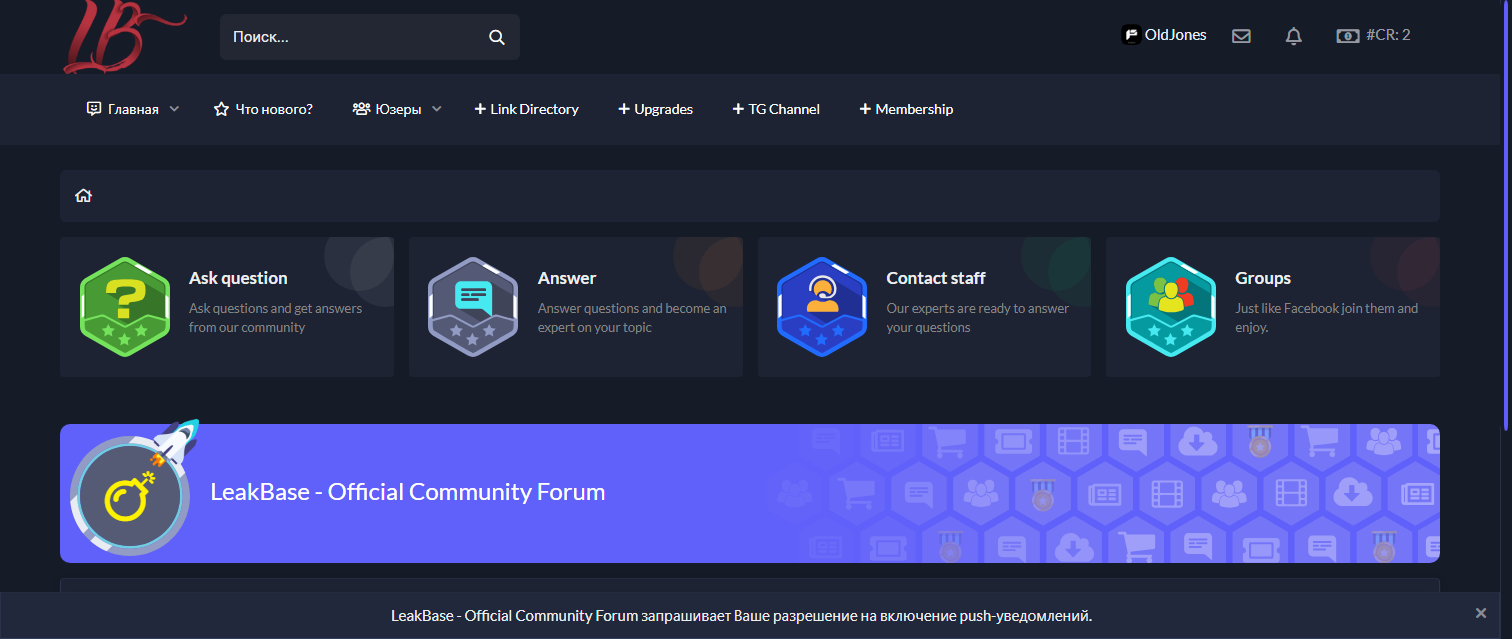Open the Answer card title

point(567,278)
